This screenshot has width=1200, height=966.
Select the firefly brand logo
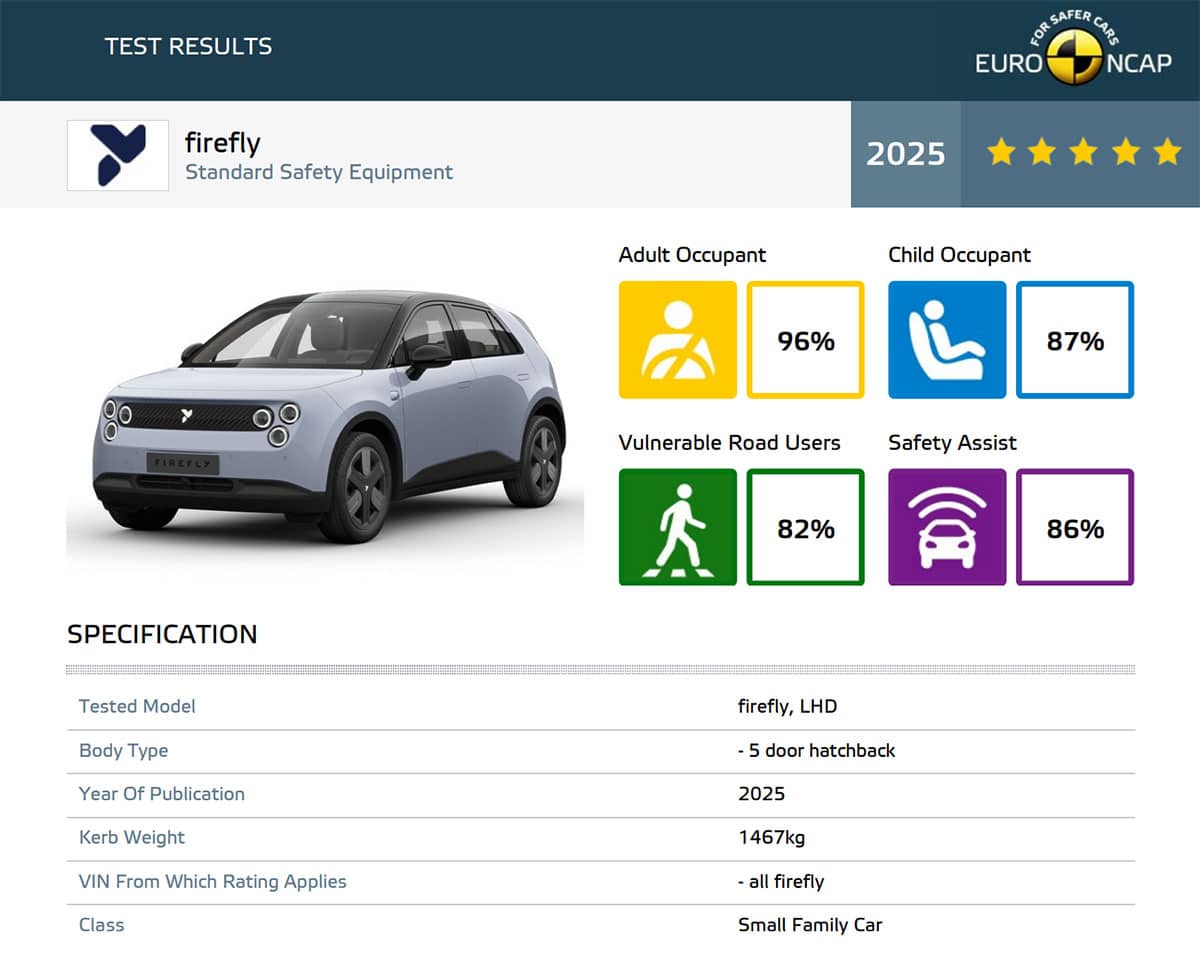tap(117, 155)
